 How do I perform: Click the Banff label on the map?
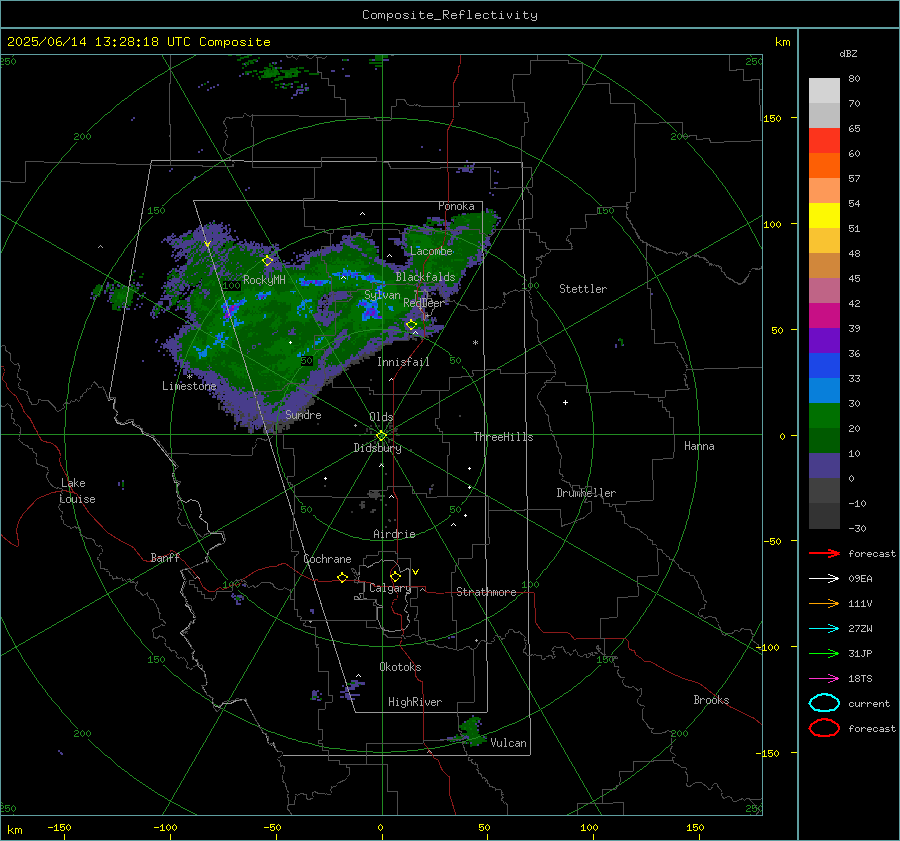point(165,557)
